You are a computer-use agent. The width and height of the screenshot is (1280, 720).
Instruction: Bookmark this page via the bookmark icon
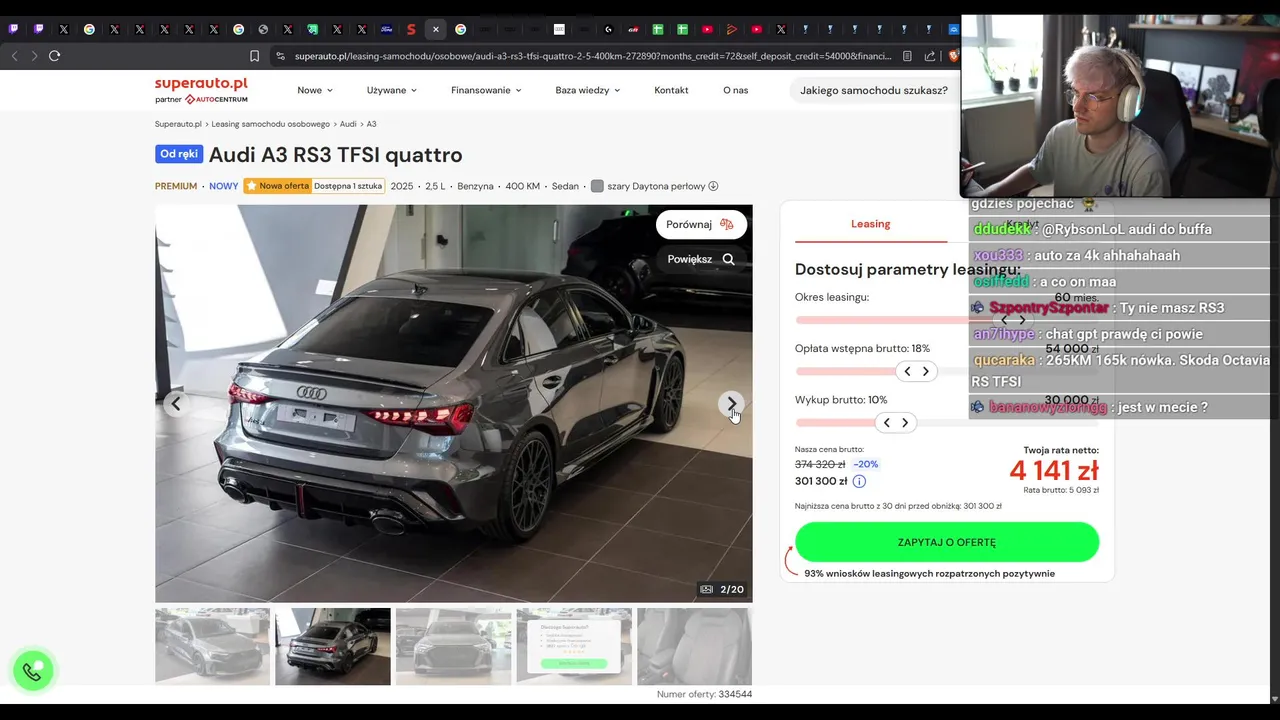click(x=254, y=56)
